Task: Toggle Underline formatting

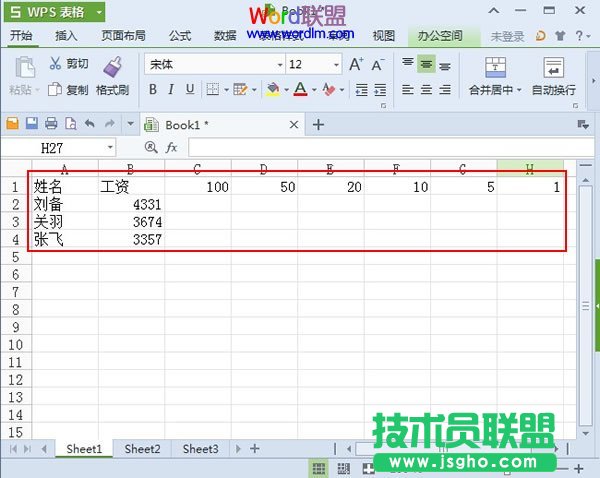Action: [x=190, y=90]
